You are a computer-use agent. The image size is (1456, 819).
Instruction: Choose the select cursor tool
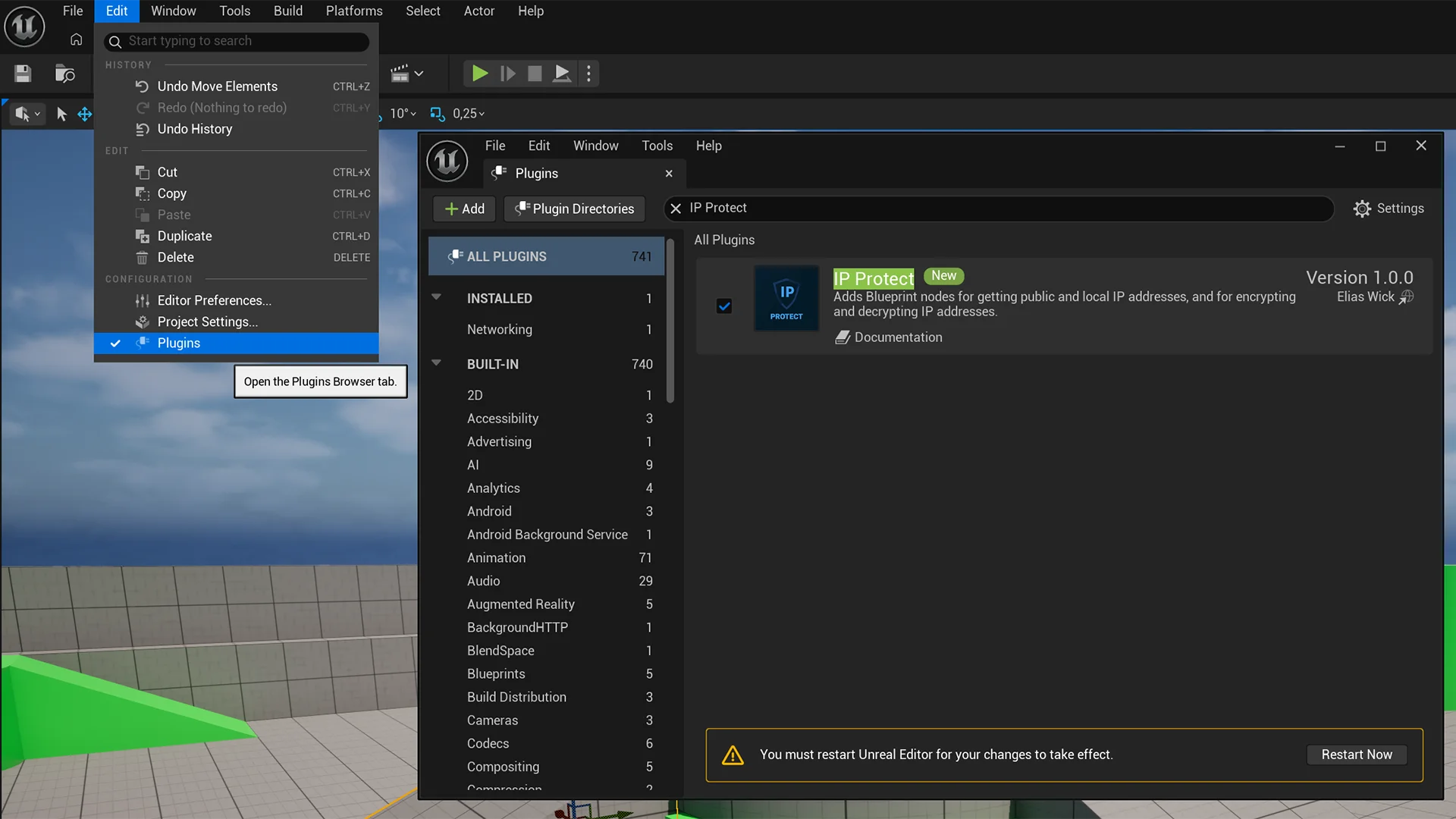62,114
